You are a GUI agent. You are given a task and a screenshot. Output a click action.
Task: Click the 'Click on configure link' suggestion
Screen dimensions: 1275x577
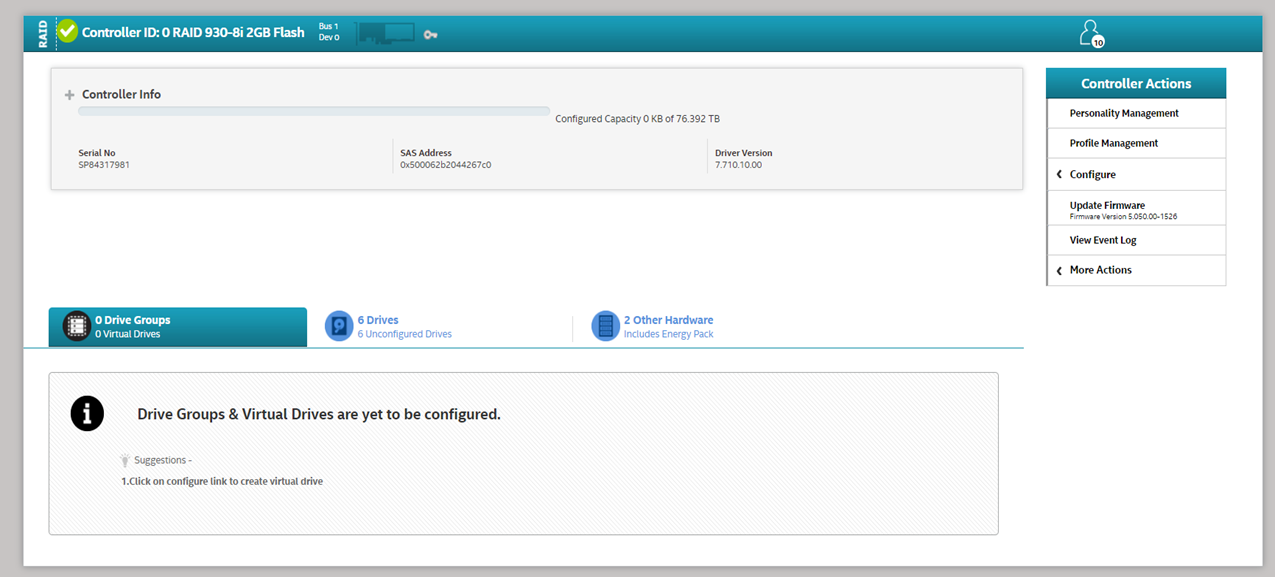click(222, 481)
